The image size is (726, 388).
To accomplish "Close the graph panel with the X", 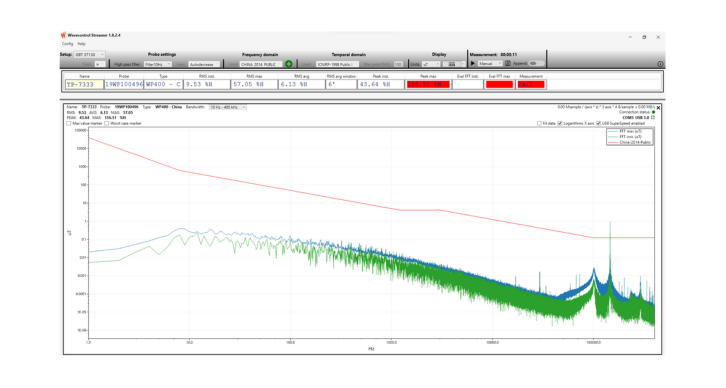I will coord(658,107).
